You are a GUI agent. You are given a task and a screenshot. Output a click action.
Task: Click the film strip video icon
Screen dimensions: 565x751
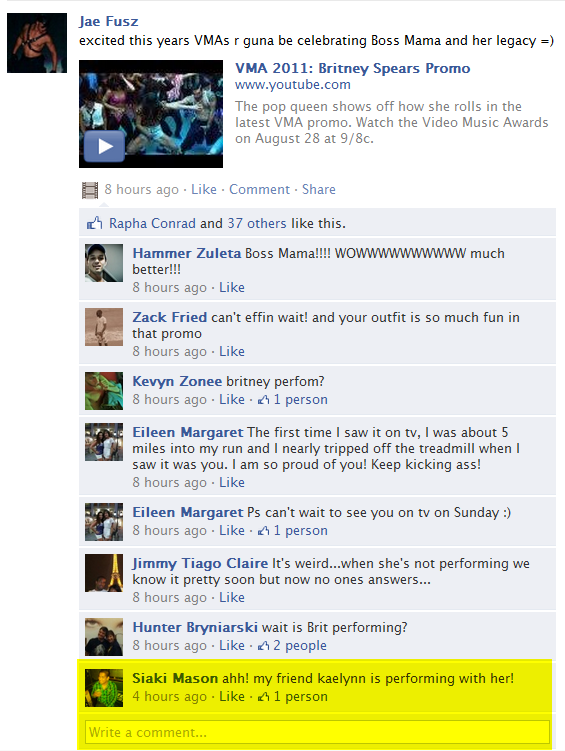[x=90, y=190]
